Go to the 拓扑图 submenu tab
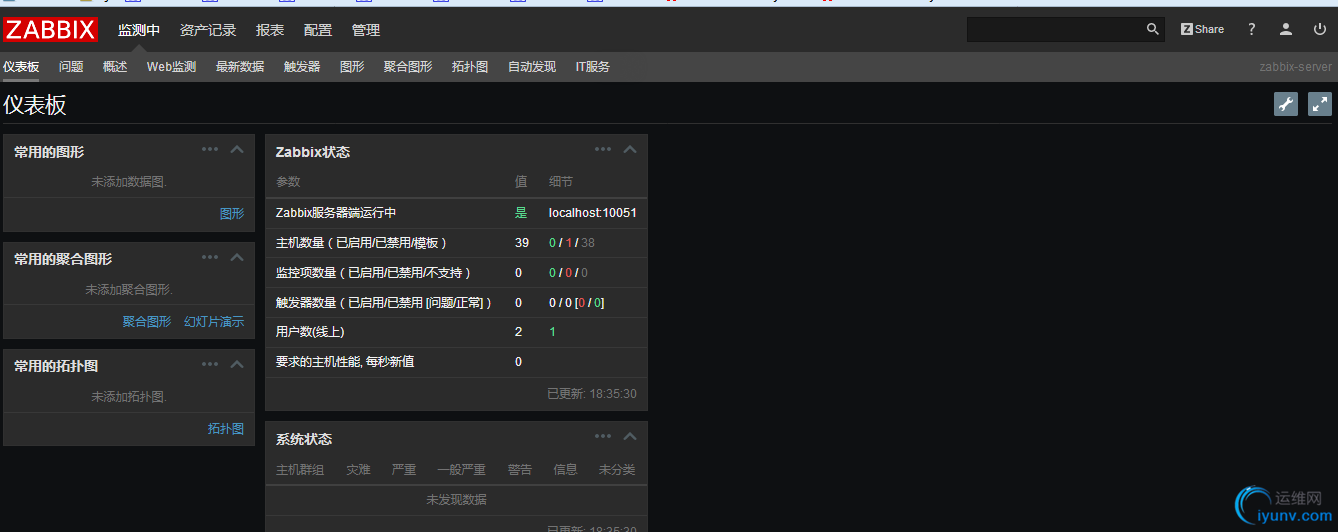 [x=470, y=67]
